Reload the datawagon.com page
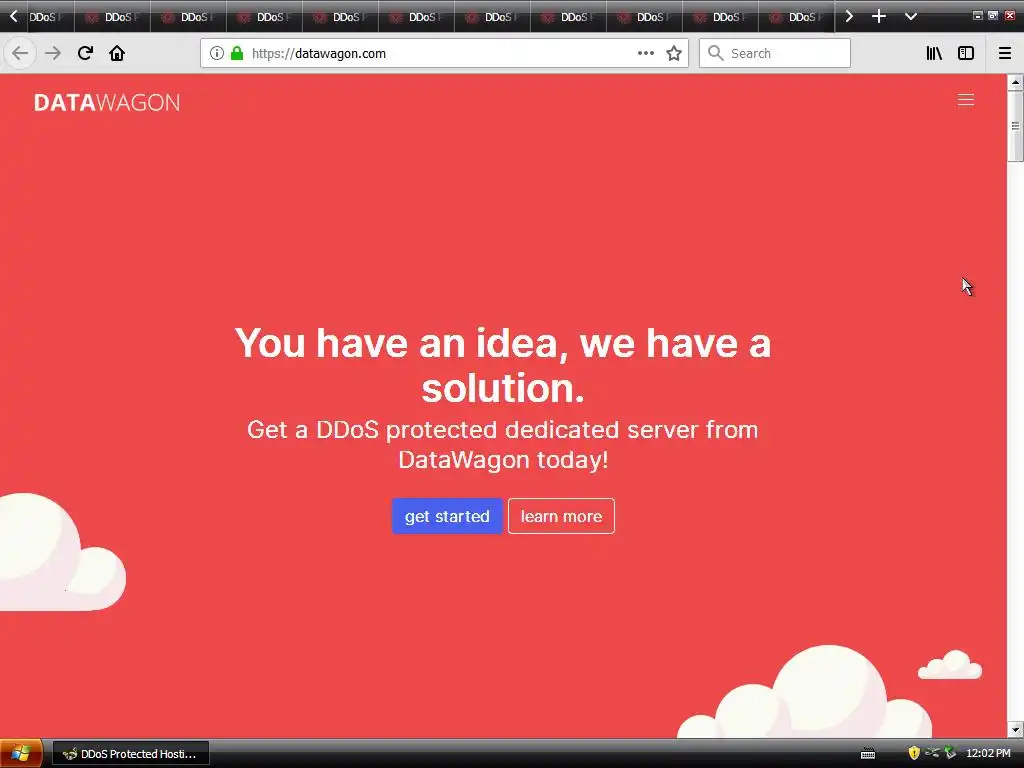 click(85, 54)
